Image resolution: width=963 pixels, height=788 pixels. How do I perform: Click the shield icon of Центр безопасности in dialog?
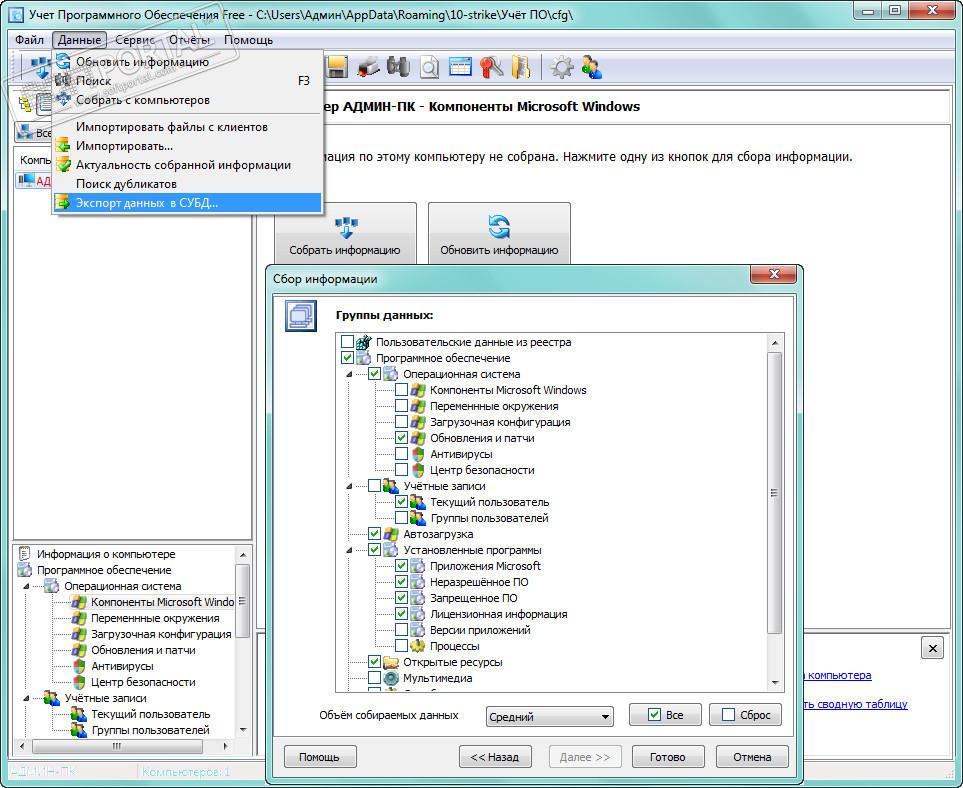[x=418, y=470]
